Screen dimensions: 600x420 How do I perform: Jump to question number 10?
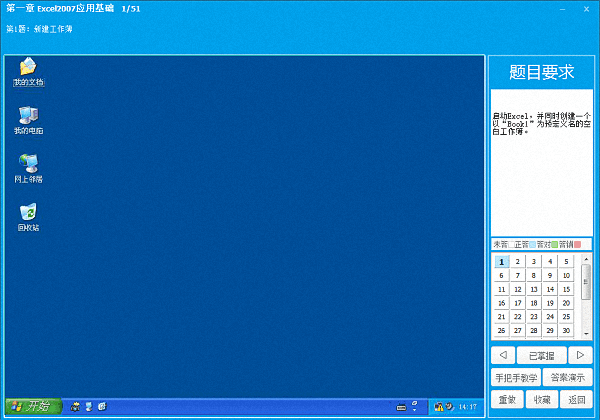point(566,275)
